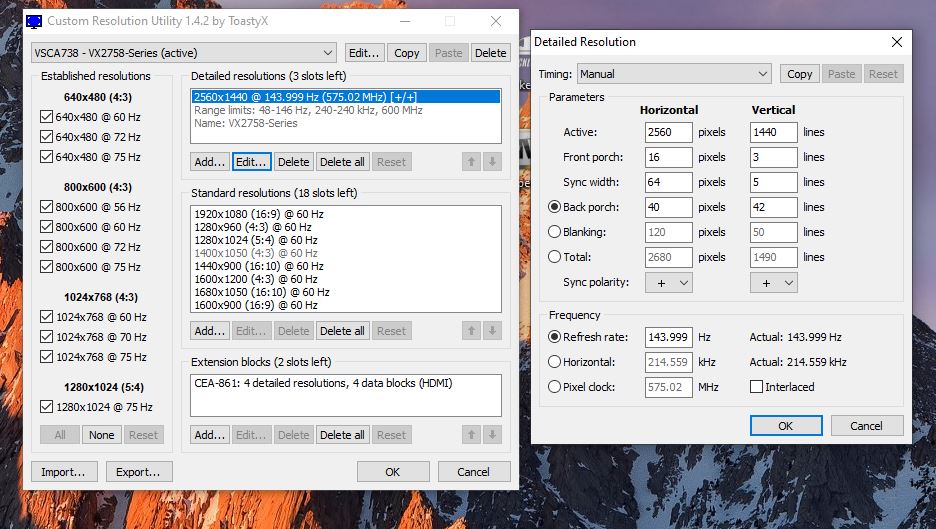This screenshot has height=529, width=936.
Task: Click Copy in Detailed Resolution dialog
Action: tap(799, 74)
